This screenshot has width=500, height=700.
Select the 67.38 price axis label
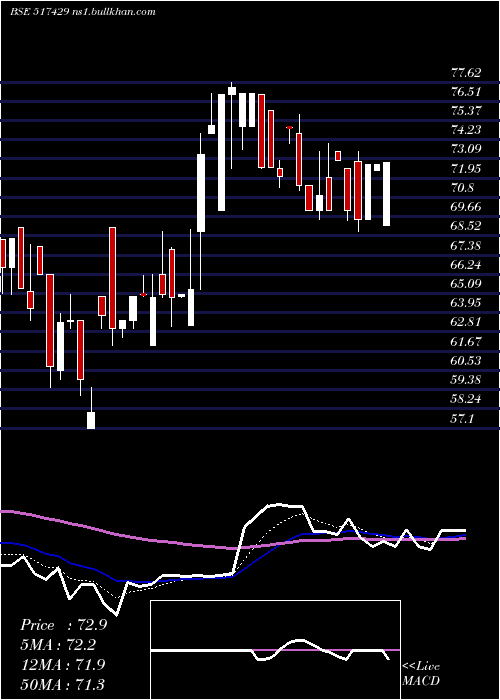point(466,246)
